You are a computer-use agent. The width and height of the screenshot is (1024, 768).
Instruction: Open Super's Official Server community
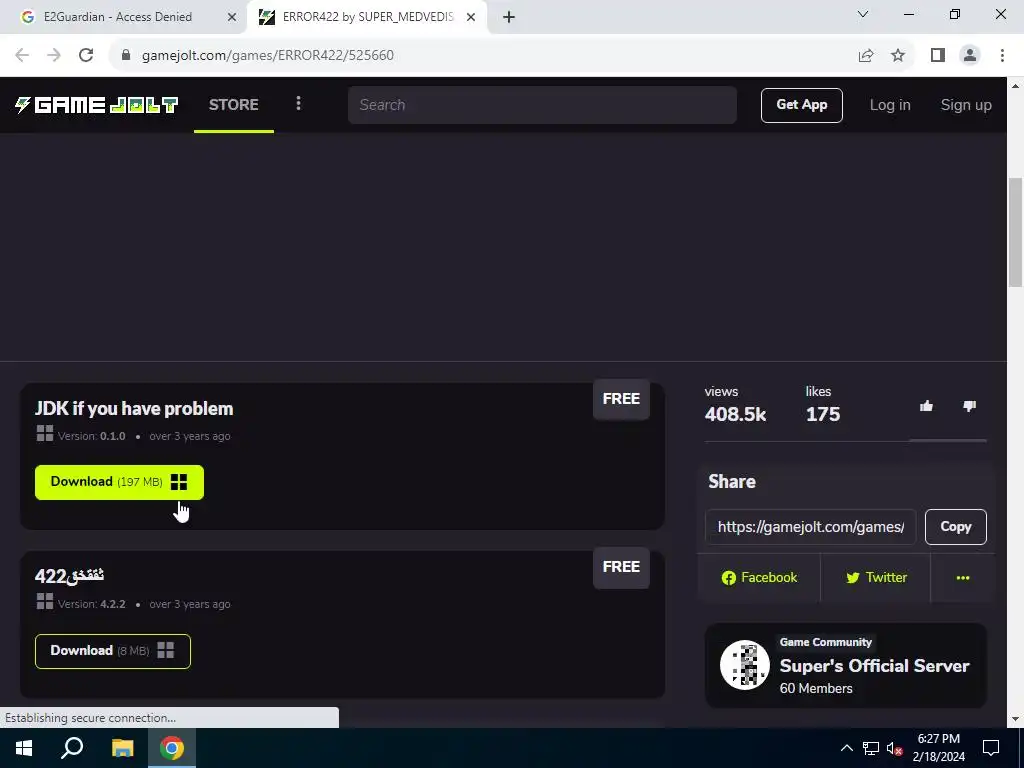[846, 665]
